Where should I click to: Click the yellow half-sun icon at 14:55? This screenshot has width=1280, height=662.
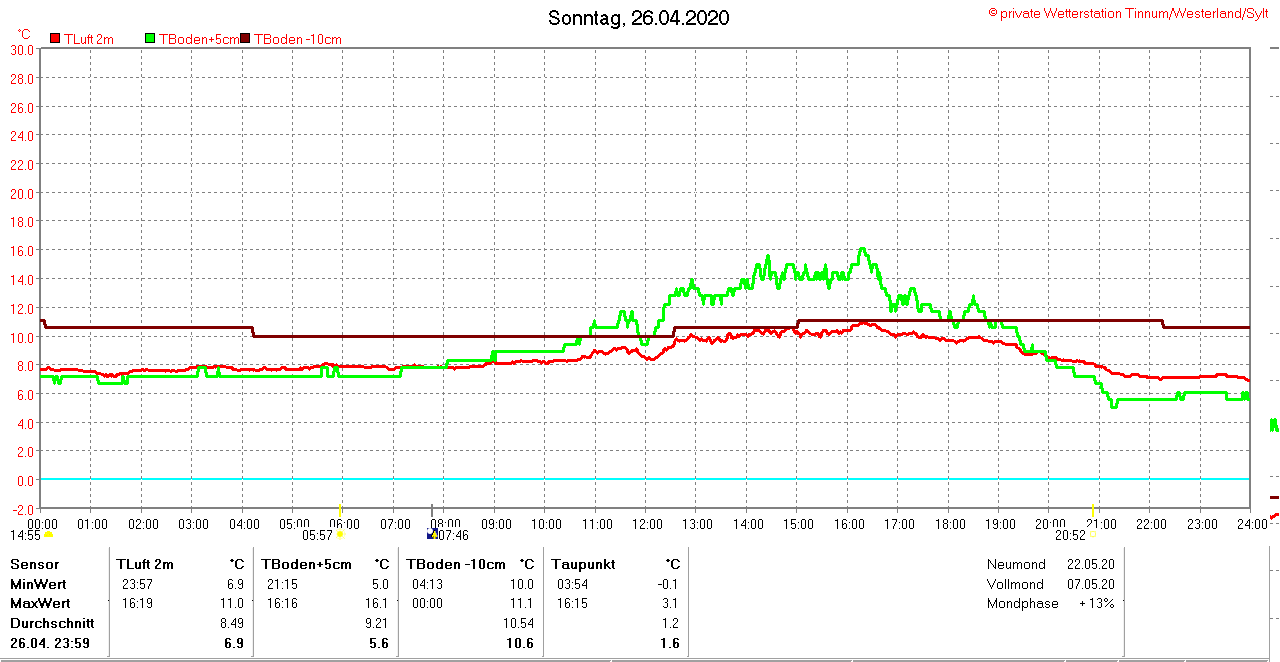(47, 535)
